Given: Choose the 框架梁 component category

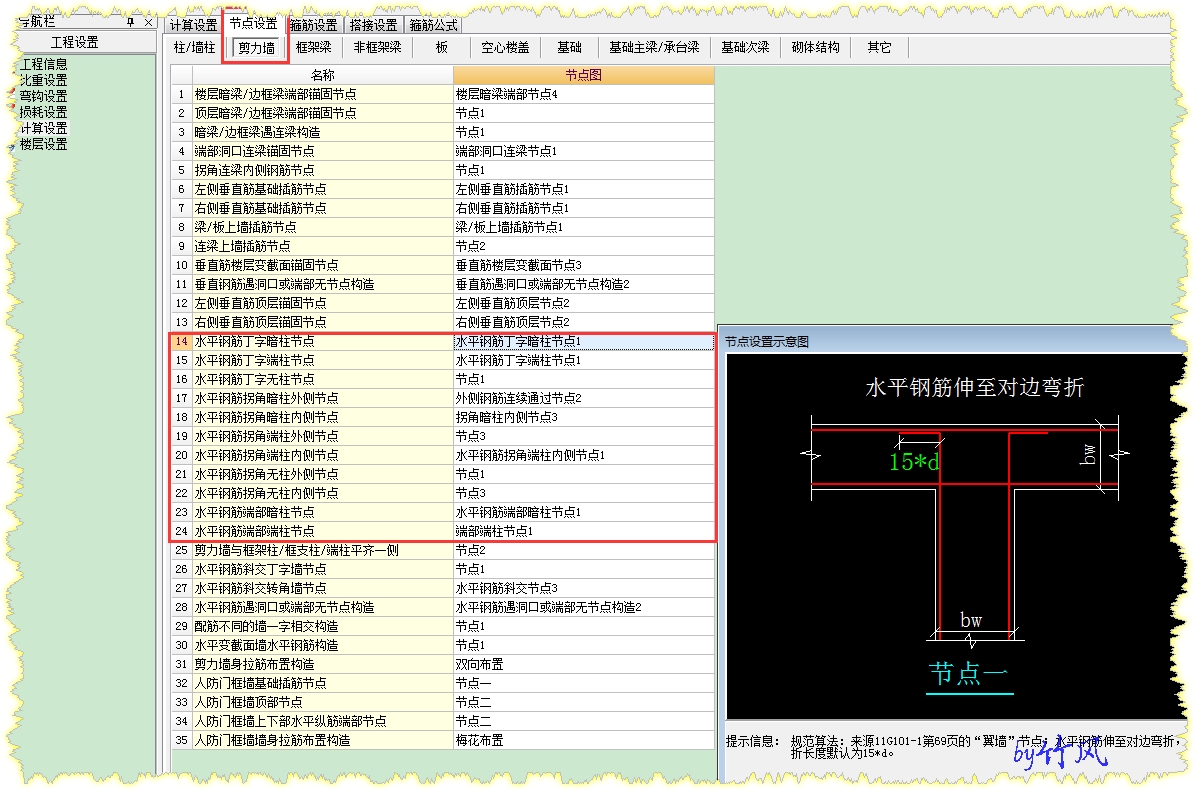Looking at the screenshot, I should tap(314, 47).
